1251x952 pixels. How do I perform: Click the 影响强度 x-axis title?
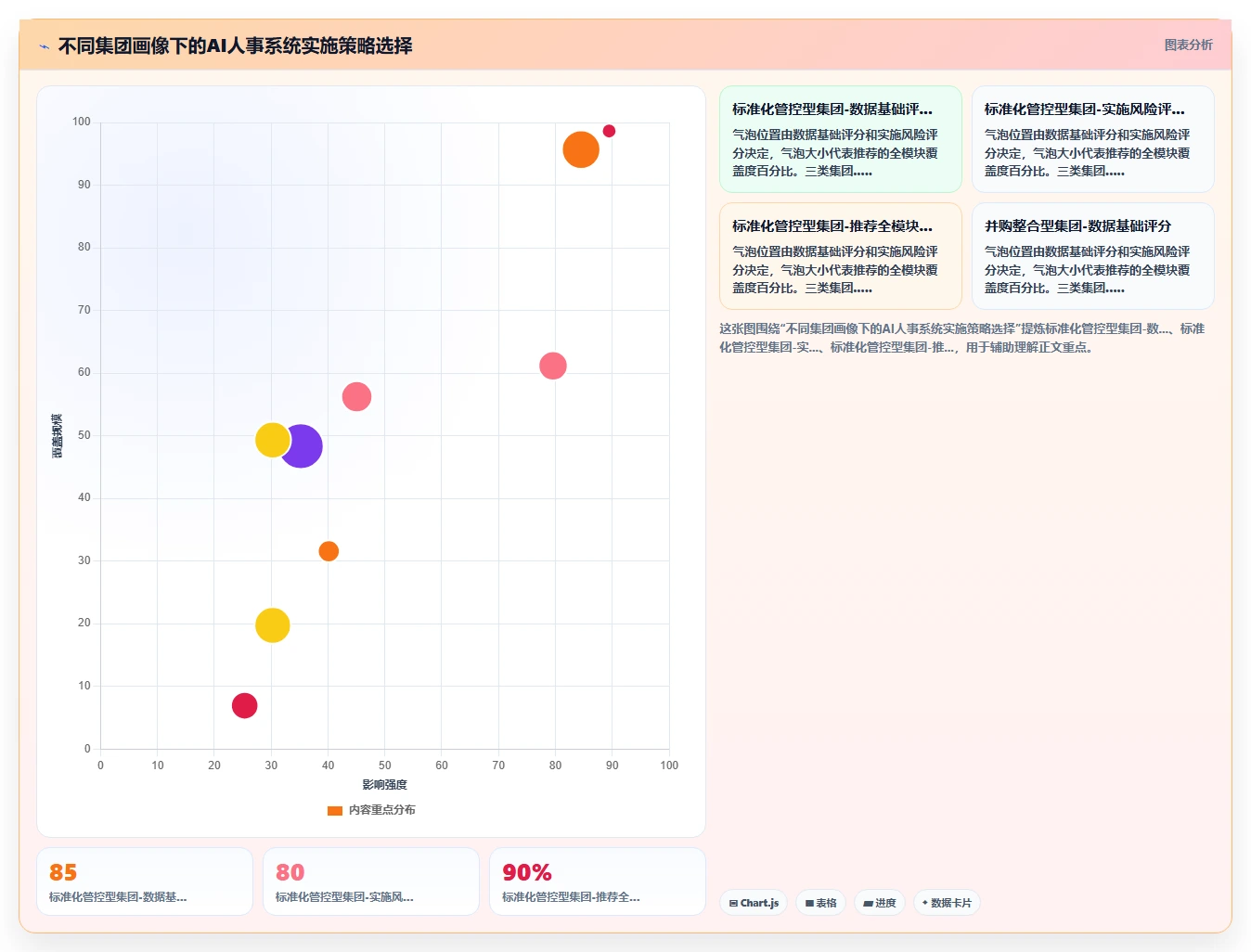385,785
